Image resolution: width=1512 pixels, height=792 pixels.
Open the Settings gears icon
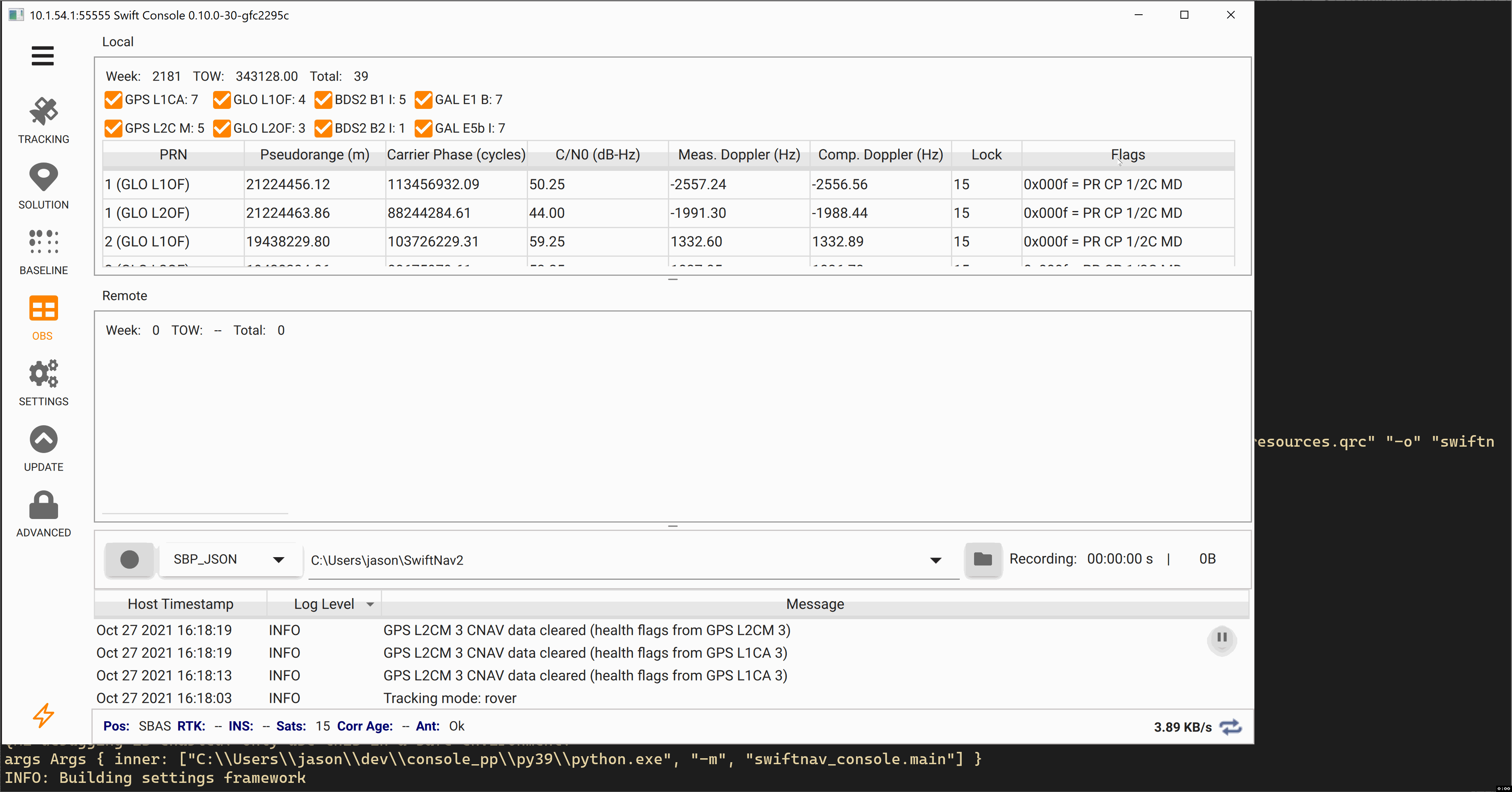(x=43, y=374)
